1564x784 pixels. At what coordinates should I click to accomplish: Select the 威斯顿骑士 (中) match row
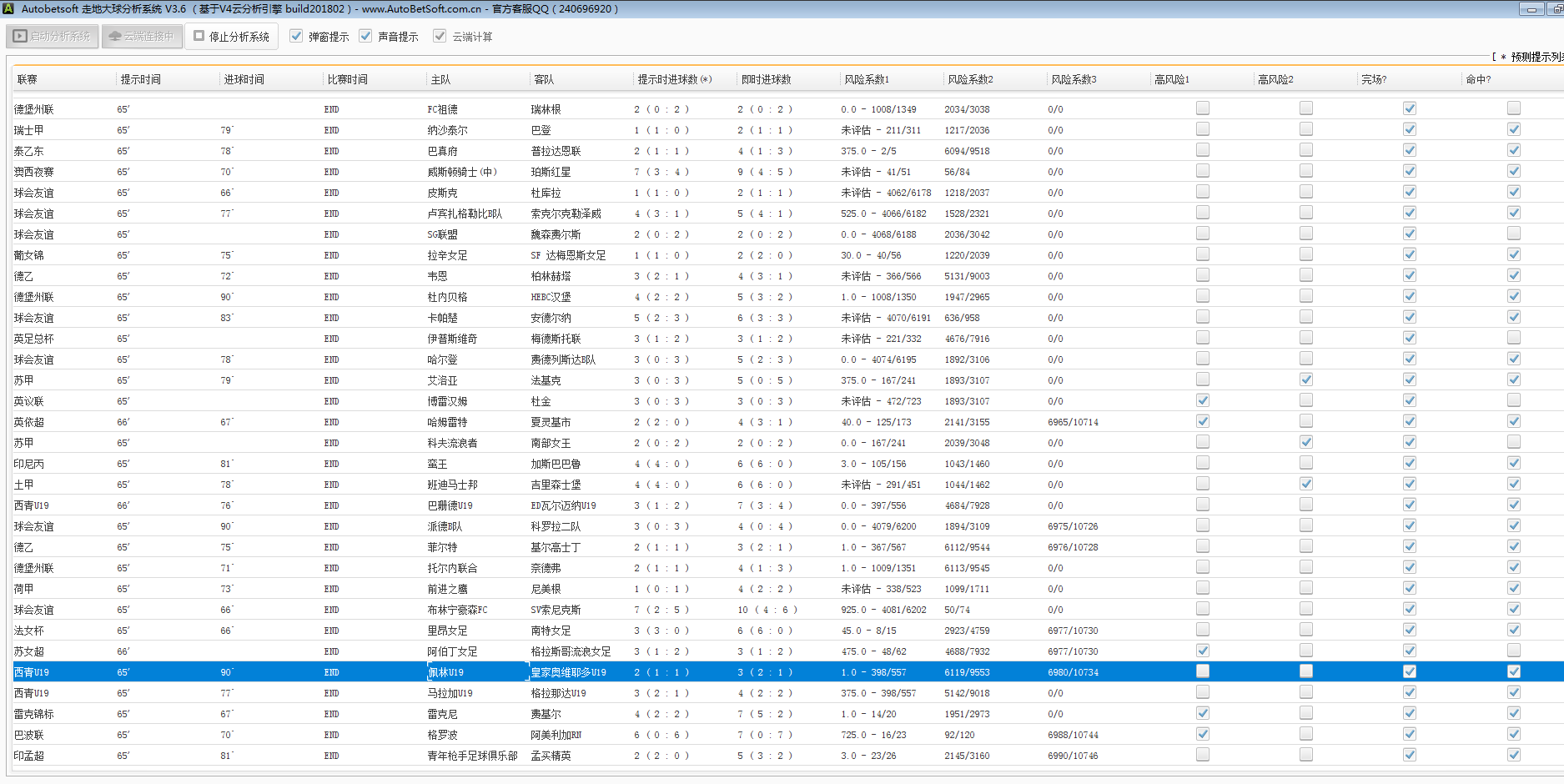pyautogui.click(x=462, y=172)
